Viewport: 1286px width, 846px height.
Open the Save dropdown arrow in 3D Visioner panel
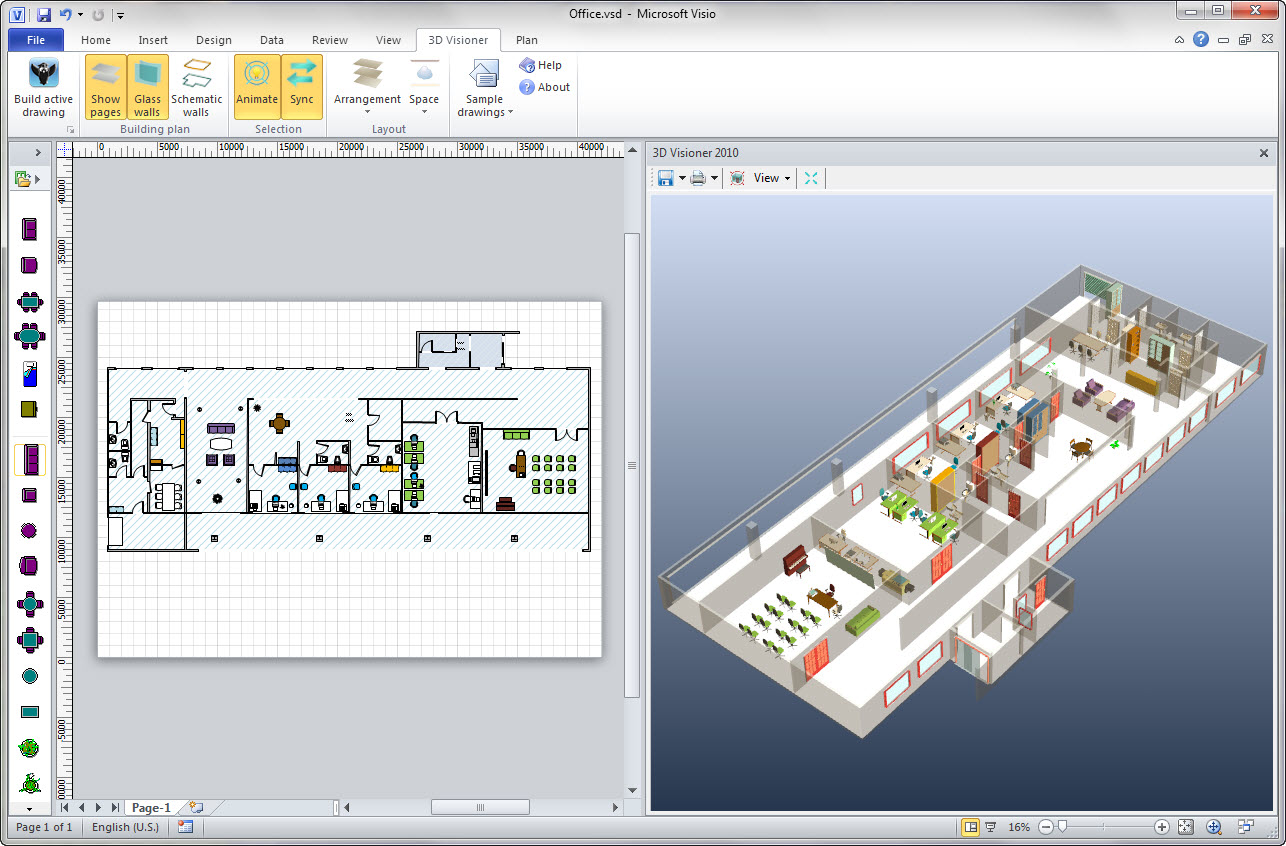click(682, 178)
